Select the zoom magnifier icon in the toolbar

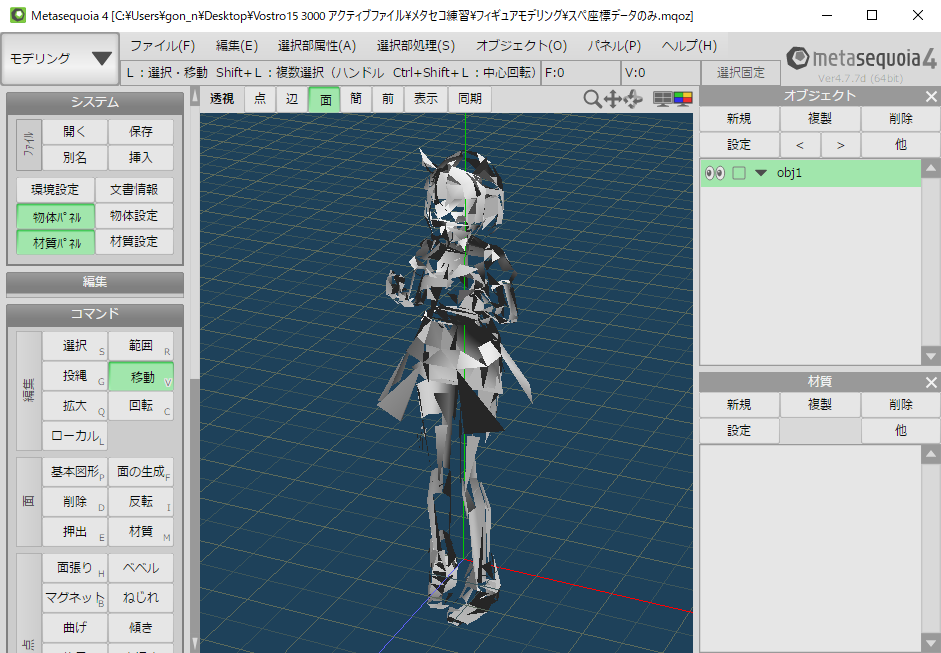pyautogui.click(x=591, y=98)
